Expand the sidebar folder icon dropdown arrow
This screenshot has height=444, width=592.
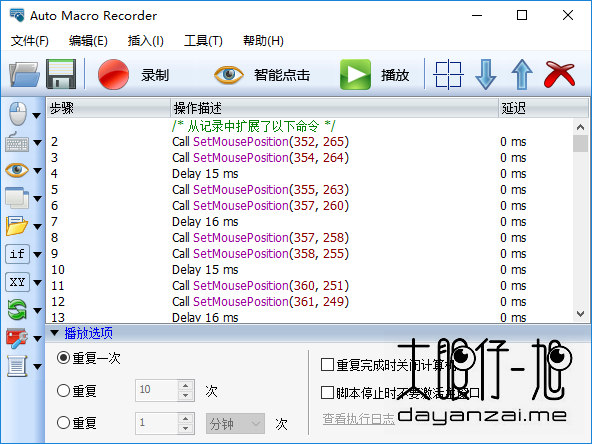click(37, 227)
